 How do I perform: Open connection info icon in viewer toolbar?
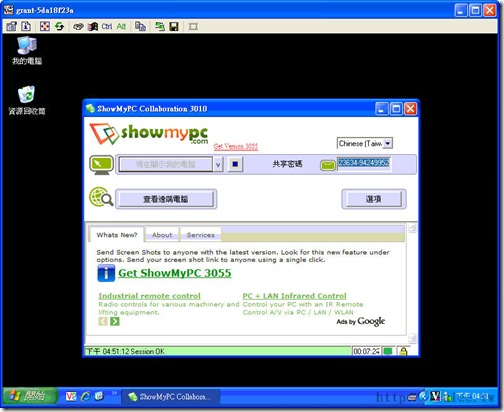pos(26,26)
